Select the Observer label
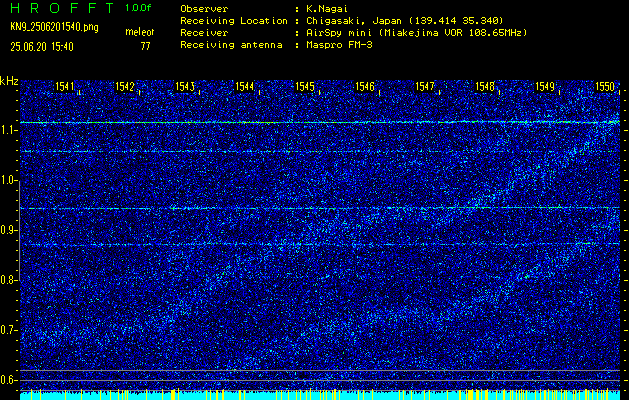The height and width of the screenshot is (400, 629). coord(204,9)
